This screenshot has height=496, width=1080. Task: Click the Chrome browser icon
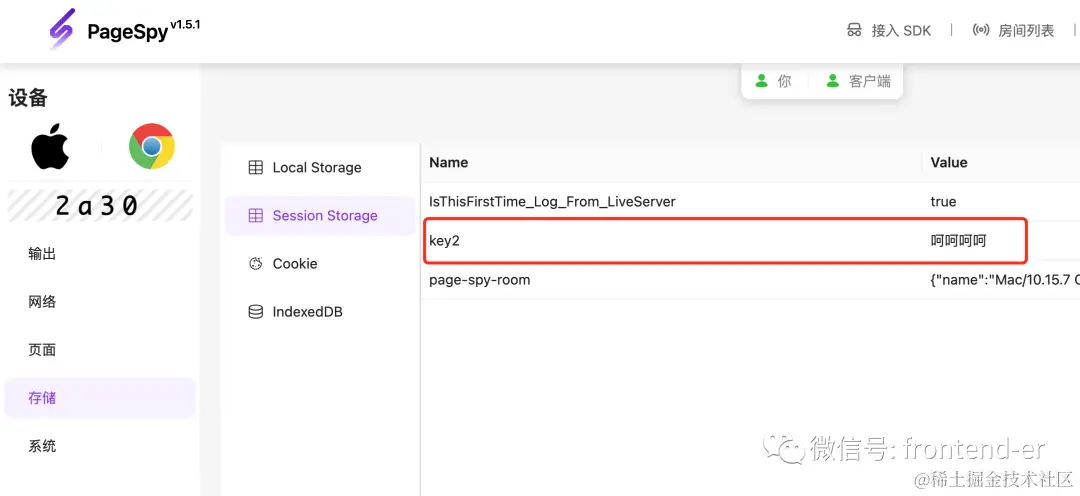tap(152, 146)
